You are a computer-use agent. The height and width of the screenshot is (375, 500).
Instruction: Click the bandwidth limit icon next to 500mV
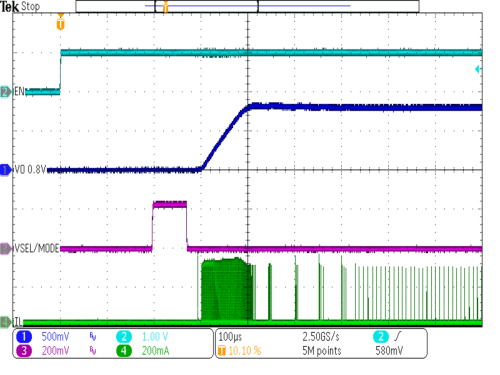tap(93, 337)
